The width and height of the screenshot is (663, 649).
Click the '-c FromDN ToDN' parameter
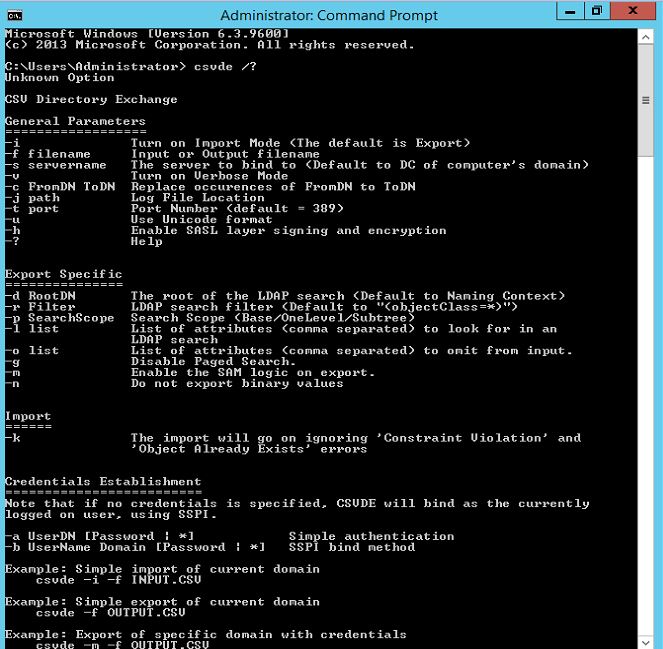(60, 187)
